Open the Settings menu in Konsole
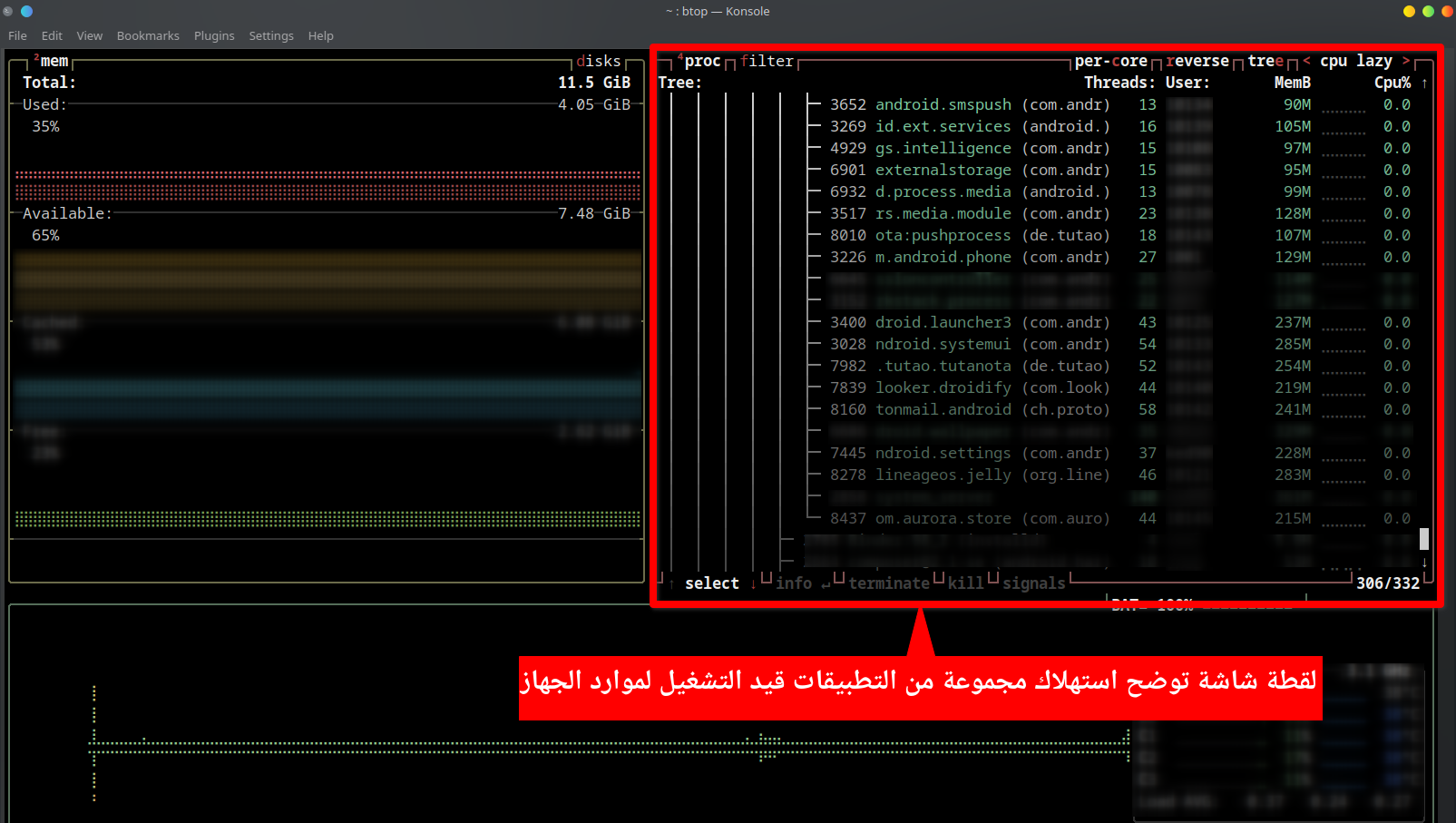The height and width of the screenshot is (823, 1456). (x=271, y=35)
